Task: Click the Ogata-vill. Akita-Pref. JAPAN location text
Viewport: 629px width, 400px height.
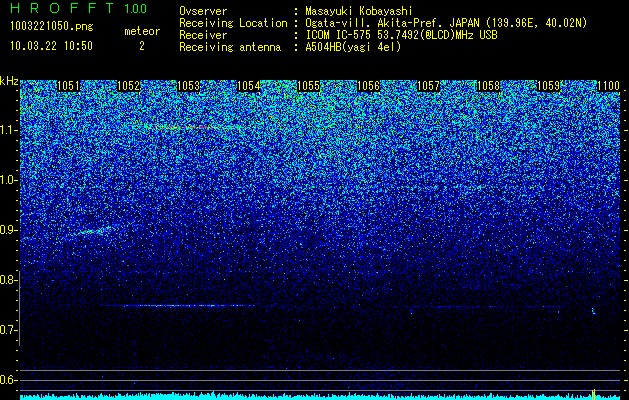Action: (446, 23)
